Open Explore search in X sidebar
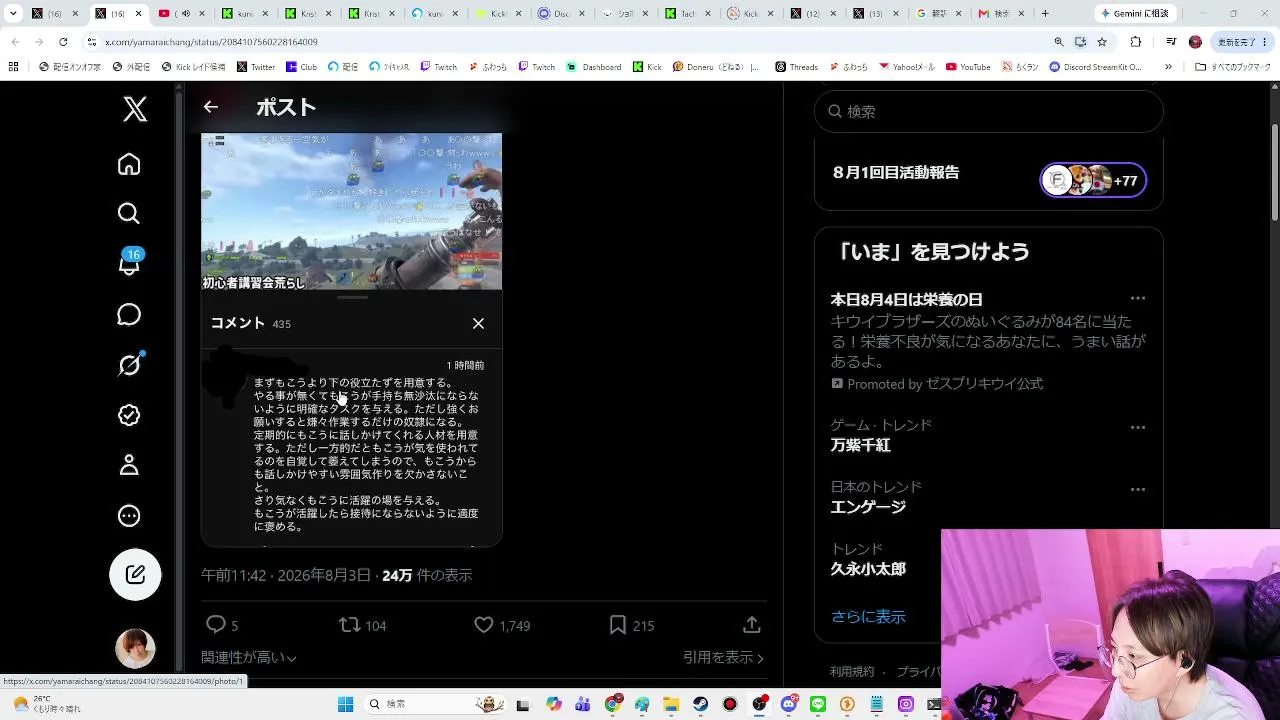1280x720 pixels. [x=129, y=213]
